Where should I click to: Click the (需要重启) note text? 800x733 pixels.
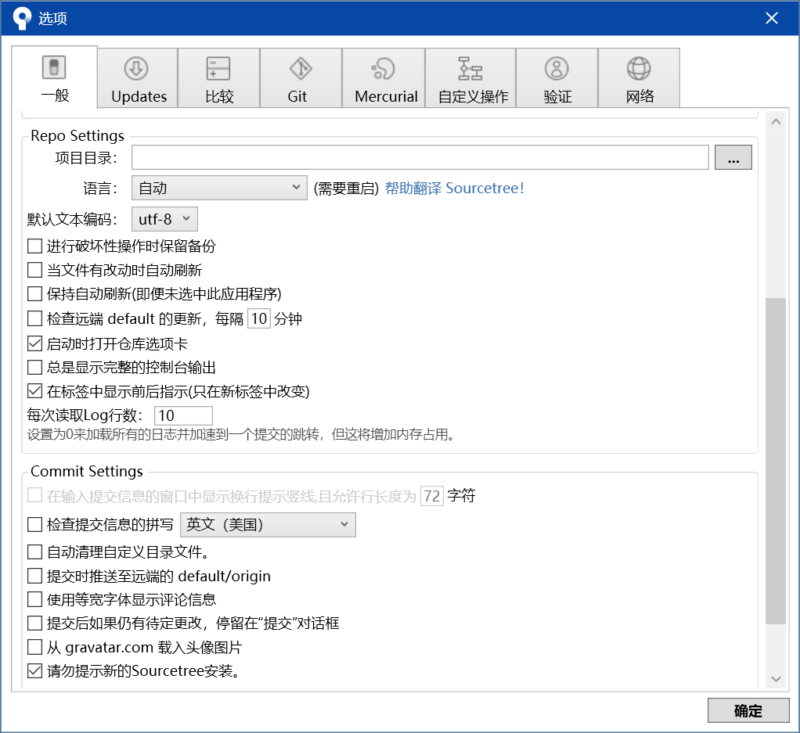pyautogui.click(x=346, y=189)
